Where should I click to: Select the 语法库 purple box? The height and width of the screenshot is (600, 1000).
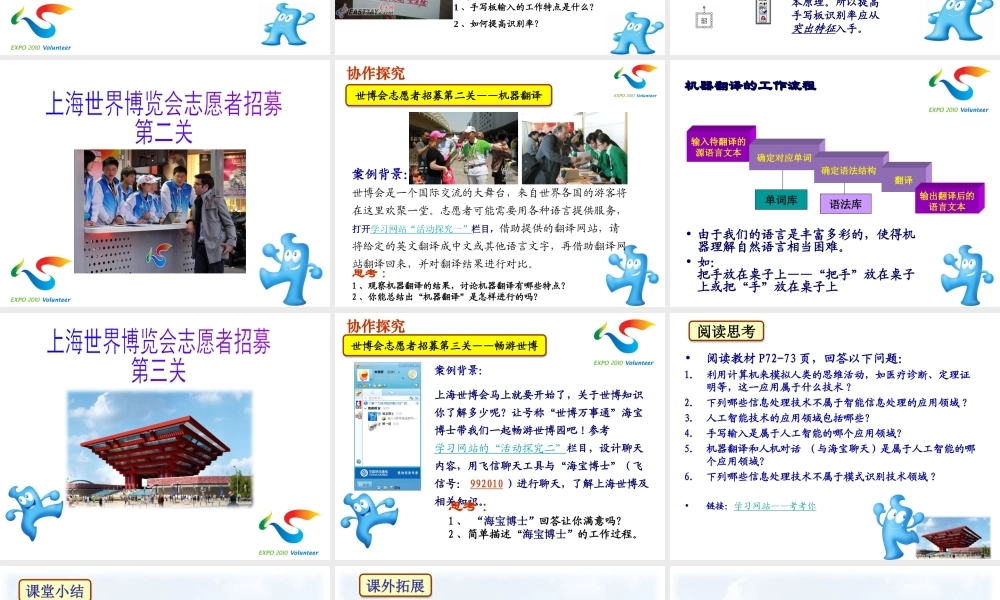click(x=846, y=203)
